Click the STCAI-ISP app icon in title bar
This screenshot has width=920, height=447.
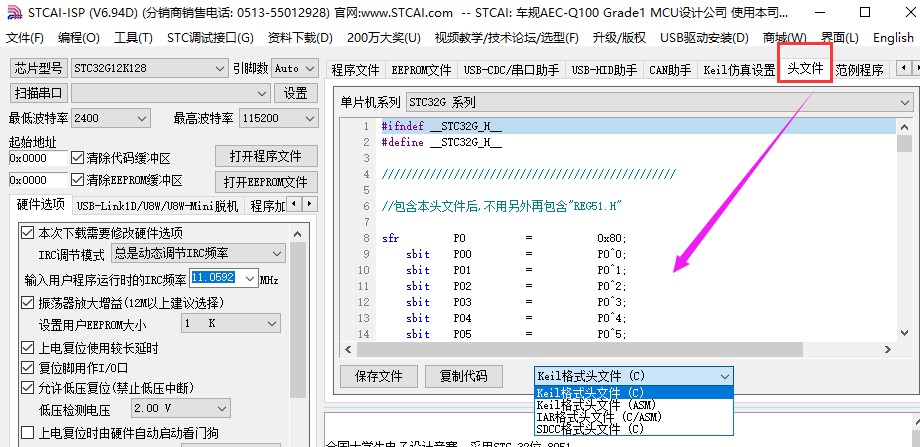pyautogui.click(x=13, y=12)
